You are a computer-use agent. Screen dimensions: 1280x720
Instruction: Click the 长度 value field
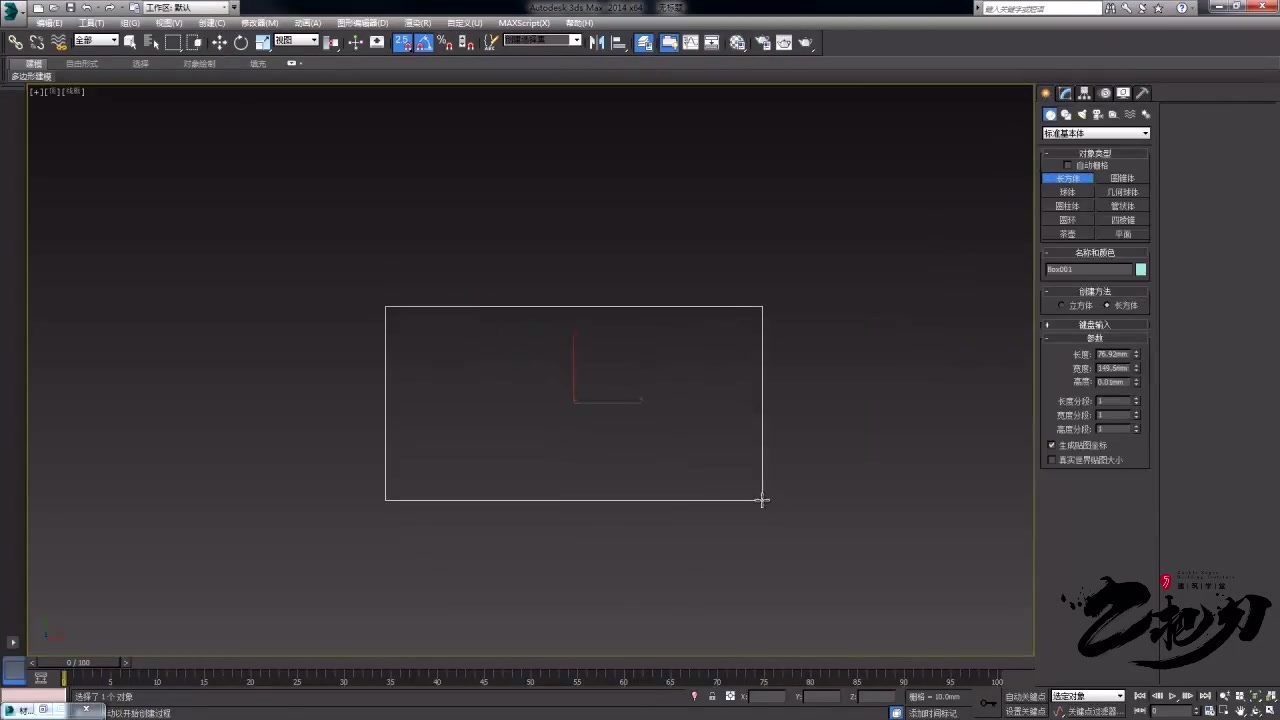[x=1113, y=354]
